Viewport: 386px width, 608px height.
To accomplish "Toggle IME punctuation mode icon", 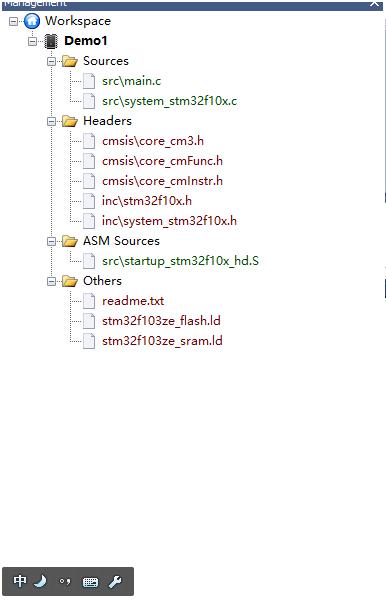I will click(65, 582).
